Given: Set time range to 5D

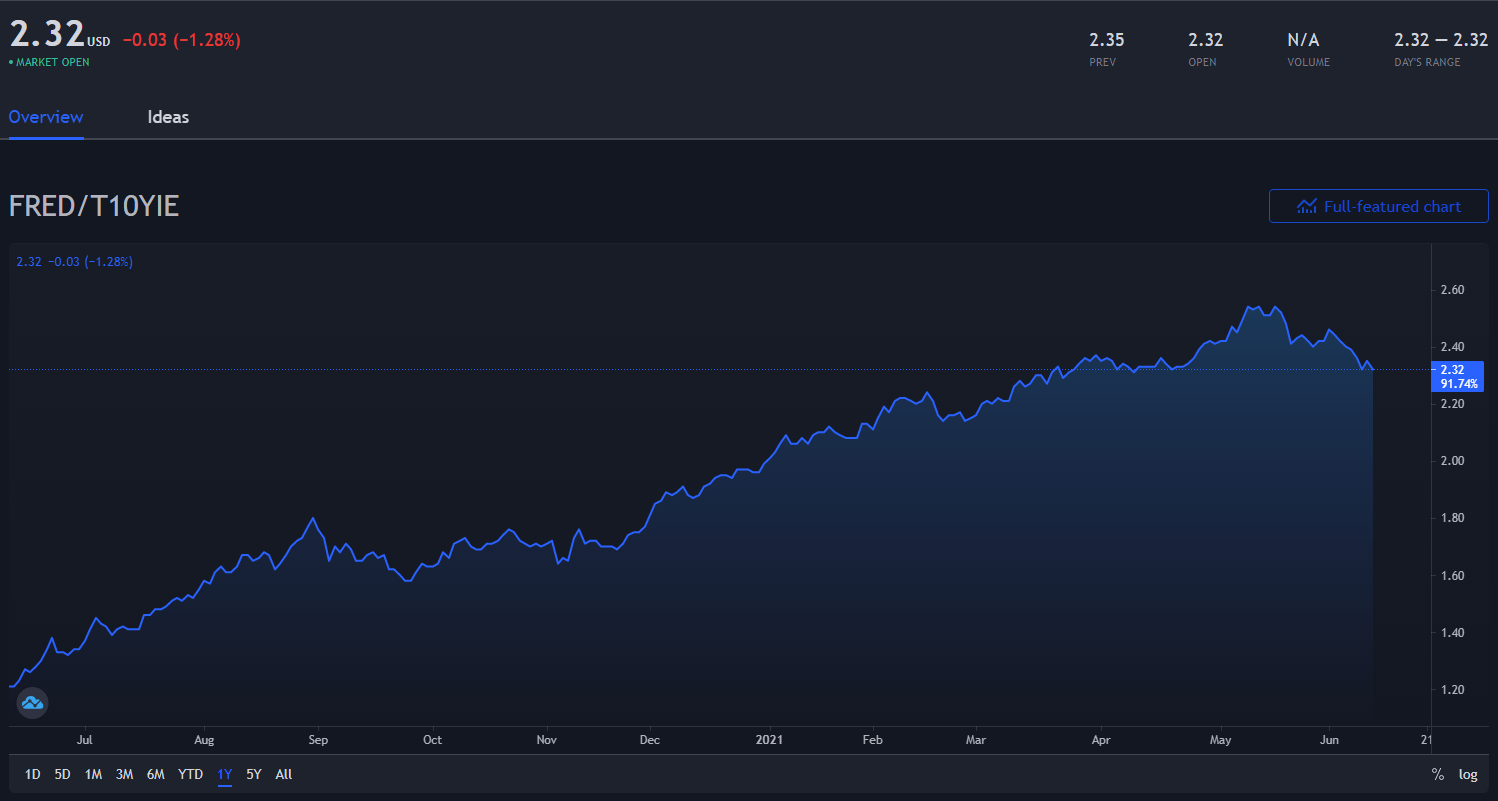Looking at the screenshot, I should tap(62, 774).
